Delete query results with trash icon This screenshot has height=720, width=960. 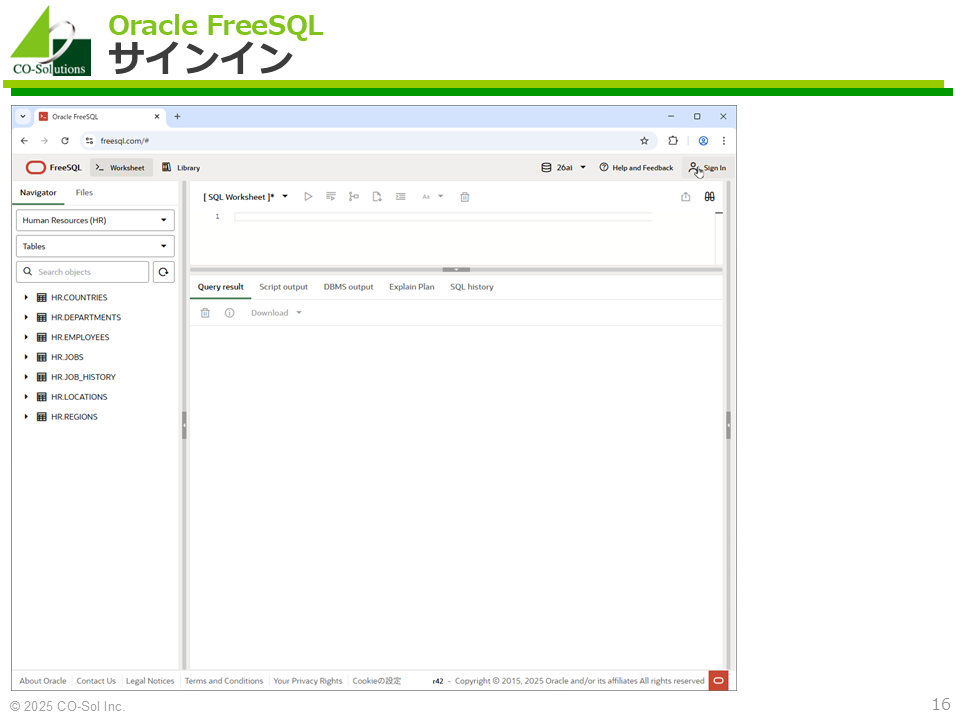205,313
